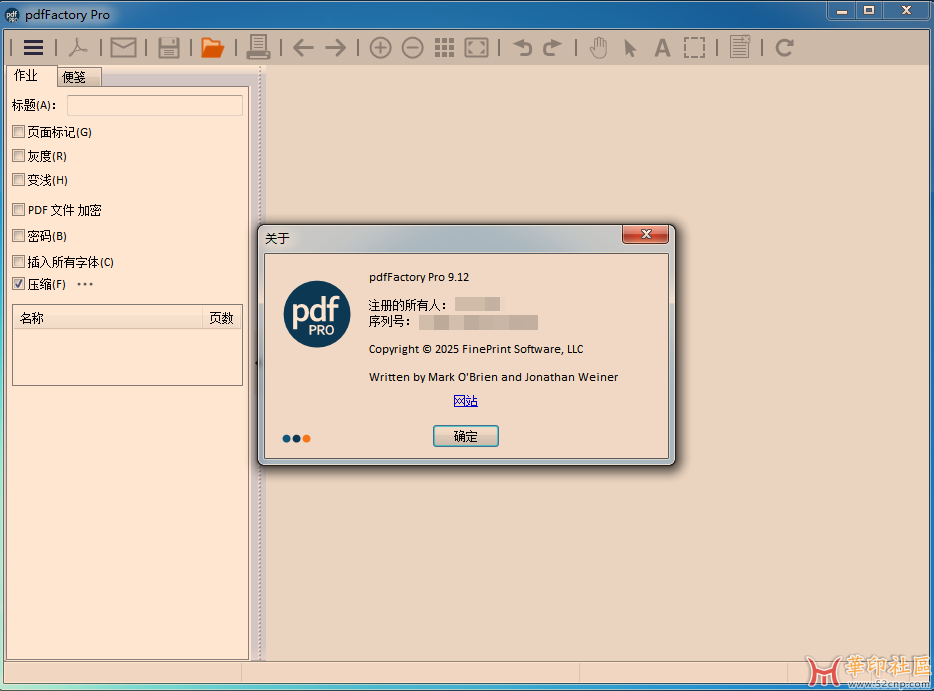The image size is (934, 691).
Task: Click the Acrobat PDF view icon
Action: coord(77,47)
